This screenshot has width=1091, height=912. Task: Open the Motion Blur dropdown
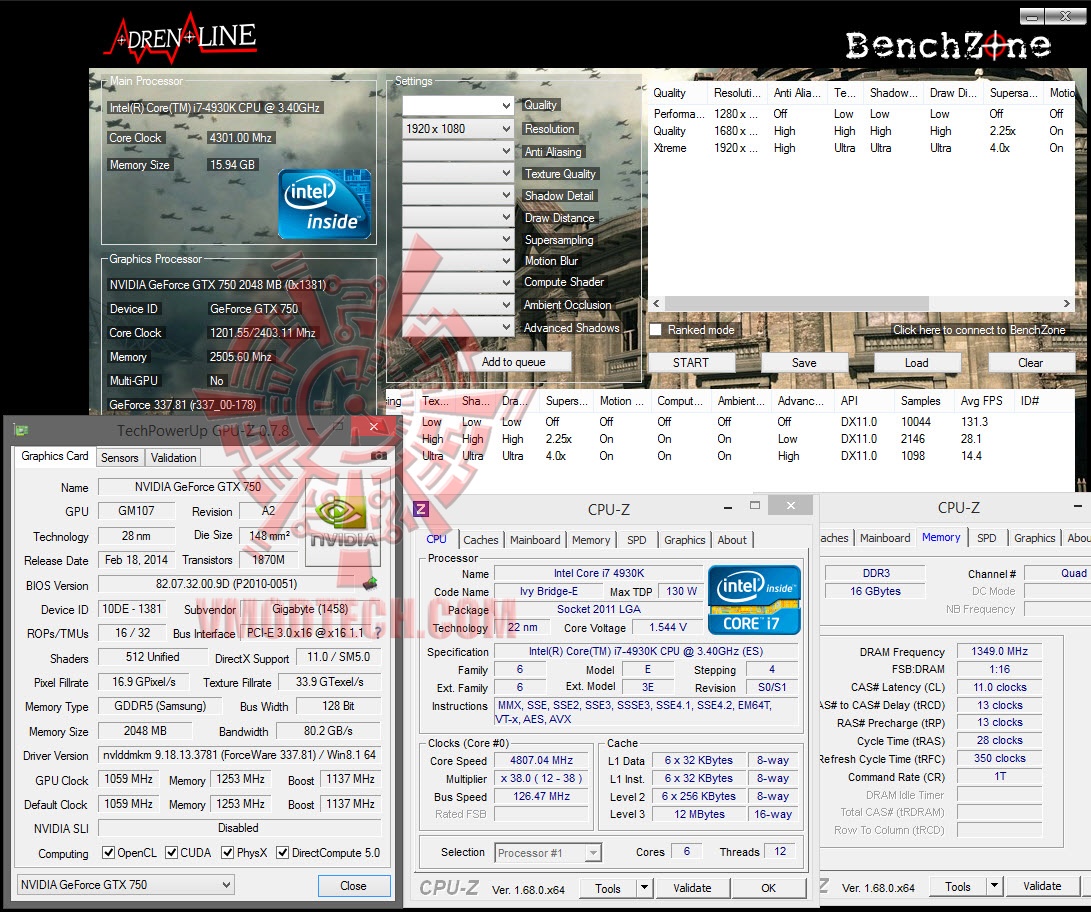(x=459, y=261)
